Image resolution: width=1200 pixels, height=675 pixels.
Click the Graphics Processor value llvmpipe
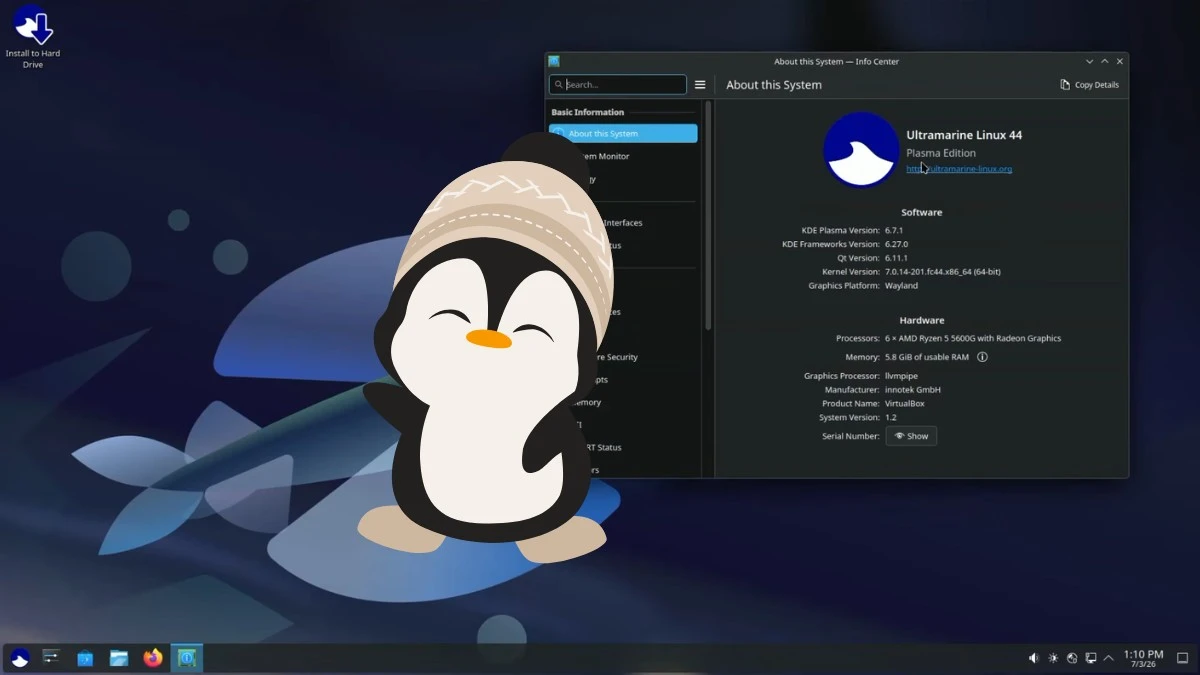coord(901,376)
